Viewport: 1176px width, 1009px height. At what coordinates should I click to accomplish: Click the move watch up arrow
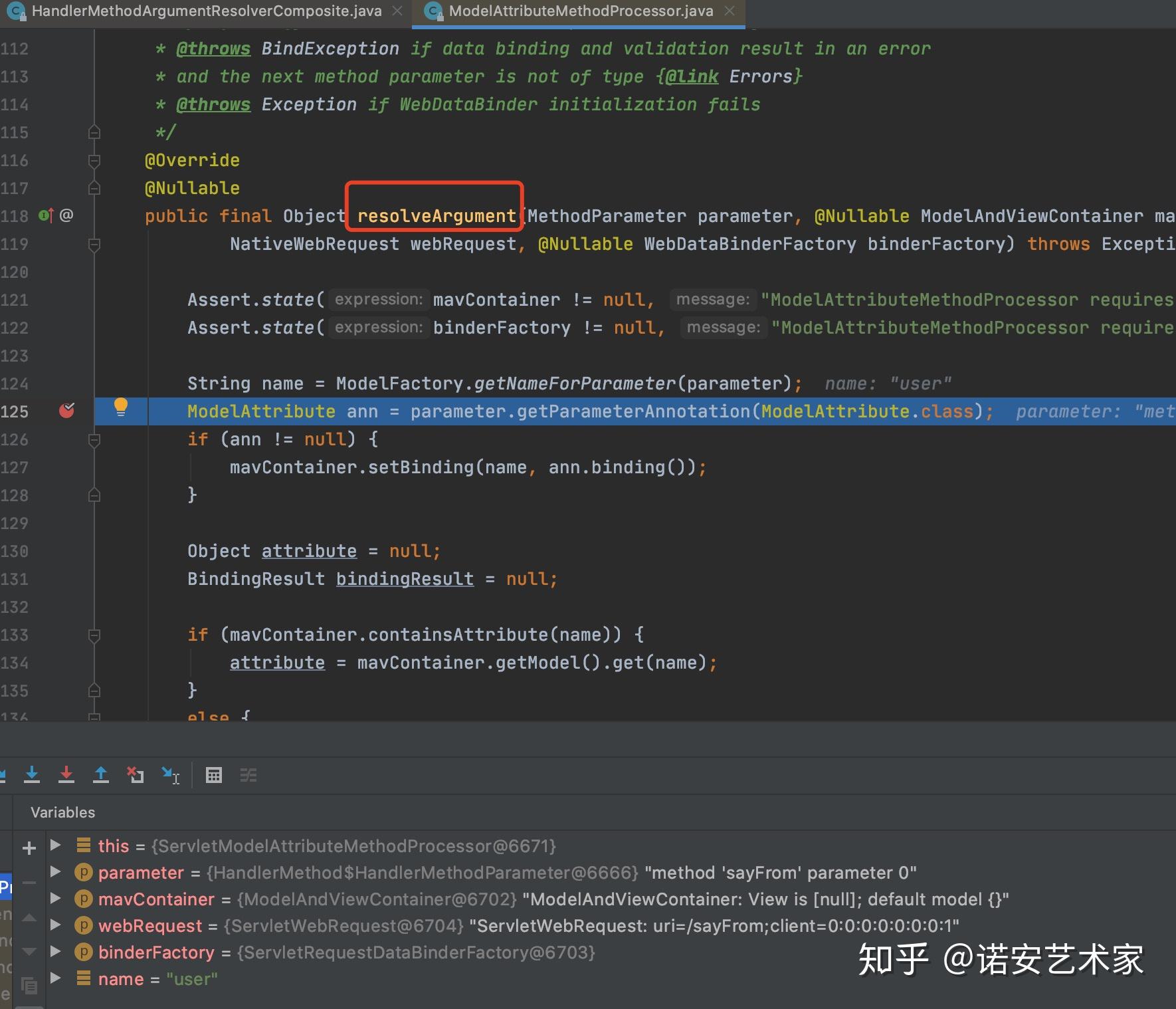click(x=29, y=917)
